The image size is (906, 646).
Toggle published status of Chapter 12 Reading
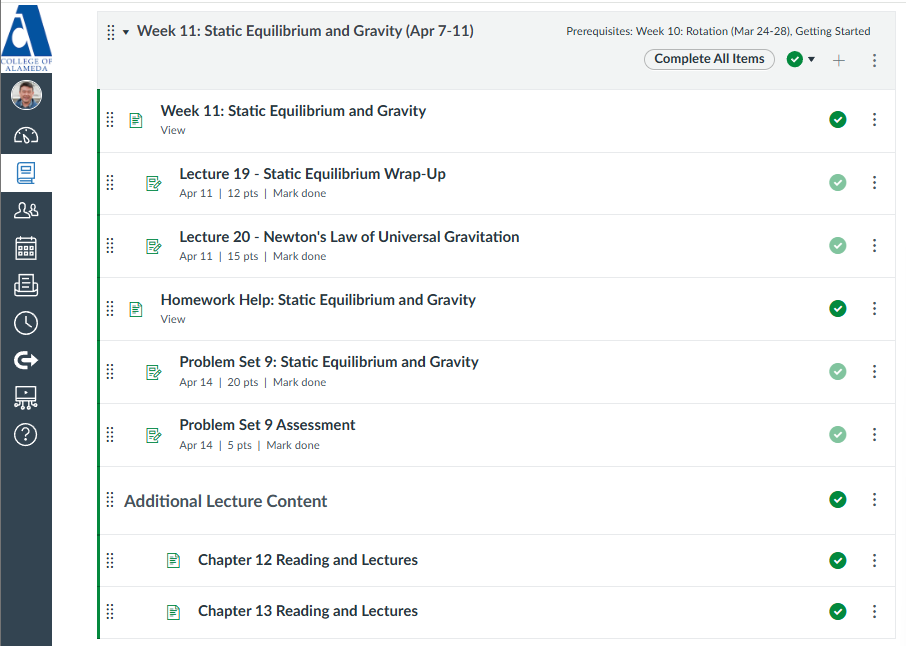pyautogui.click(x=838, y=560)
